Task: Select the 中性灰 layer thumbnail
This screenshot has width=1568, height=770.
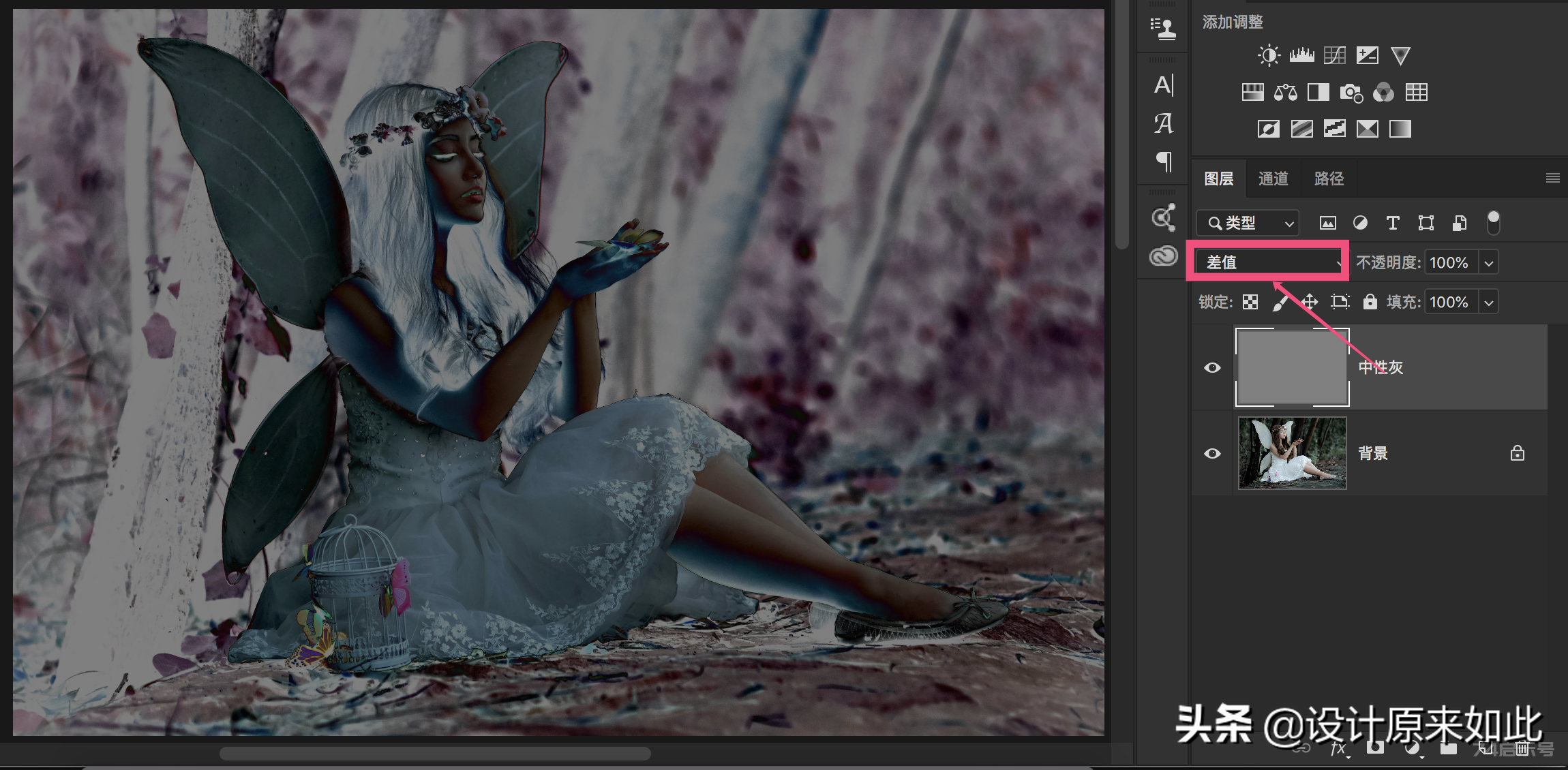Action: click(x=1292, y=367)
